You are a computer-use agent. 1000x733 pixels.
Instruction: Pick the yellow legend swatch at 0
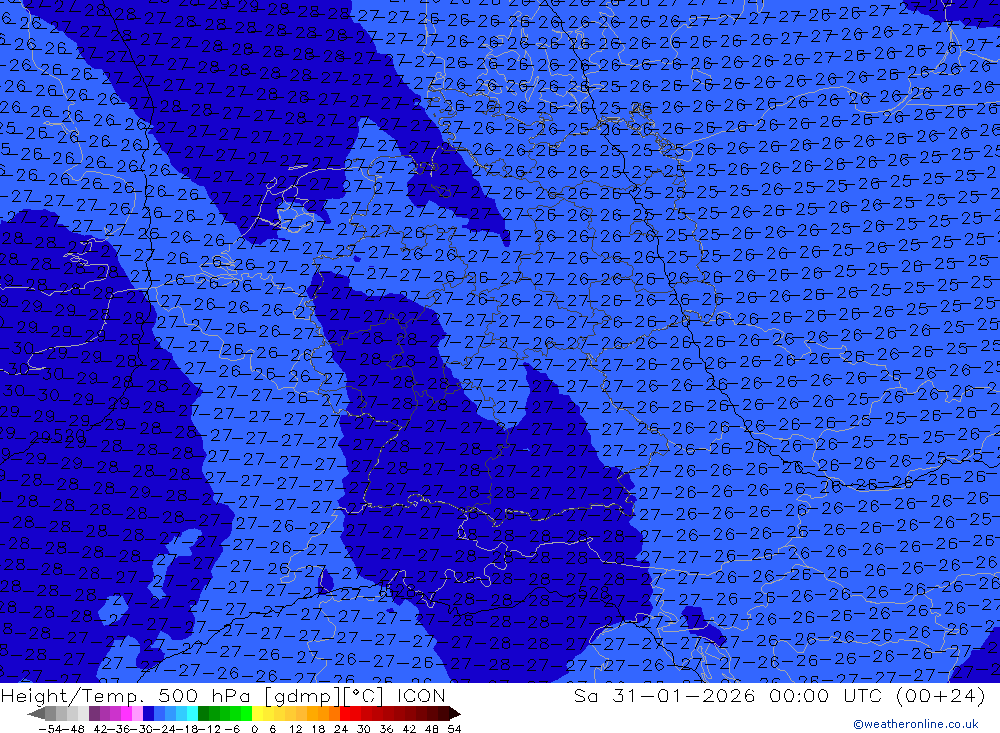pos(258,713)
